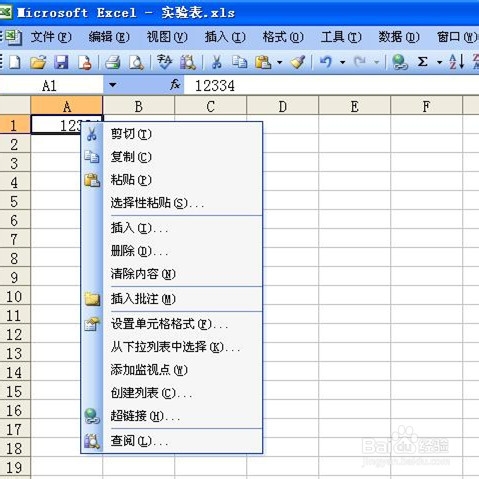Viewport: 479px width, 479px height.
Task: Choose 删除(D)... in the context menu
Action: (171, 251)
